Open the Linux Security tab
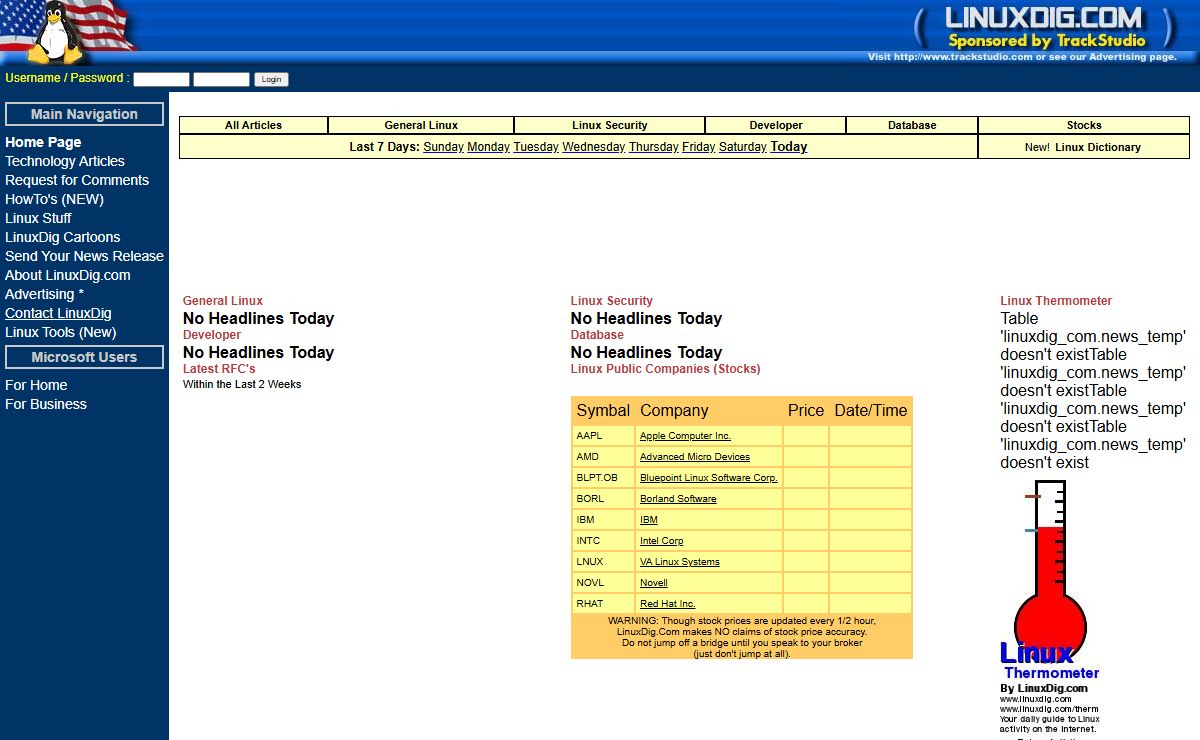Image resolution: width=1200 pixels, height=740 pixels. pos(610,125)
